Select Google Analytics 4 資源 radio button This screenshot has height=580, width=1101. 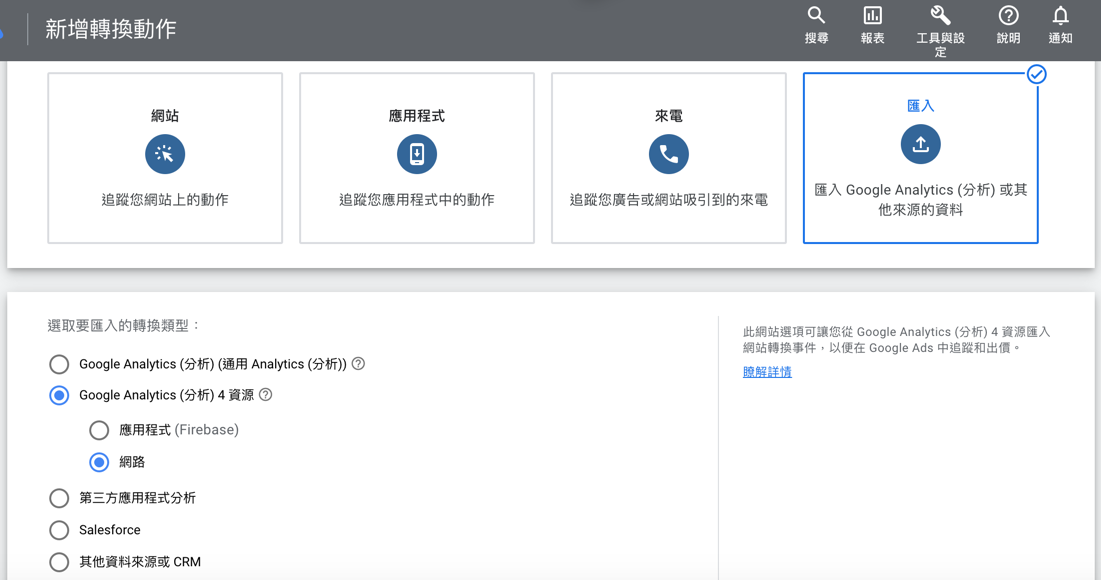tap(59, 395)
